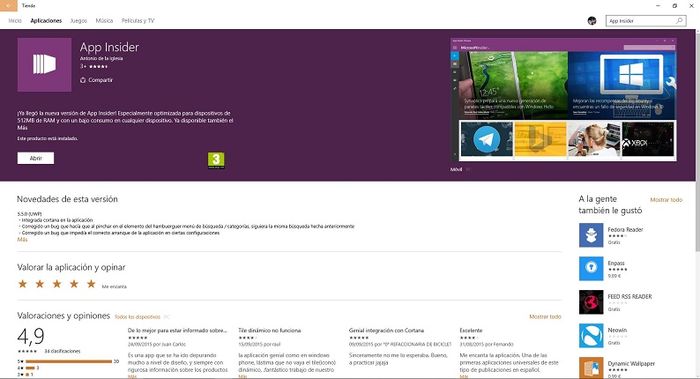The image size is (700, 379).
Task: Open the FEED RSS READER app icon
Action: 591,302
